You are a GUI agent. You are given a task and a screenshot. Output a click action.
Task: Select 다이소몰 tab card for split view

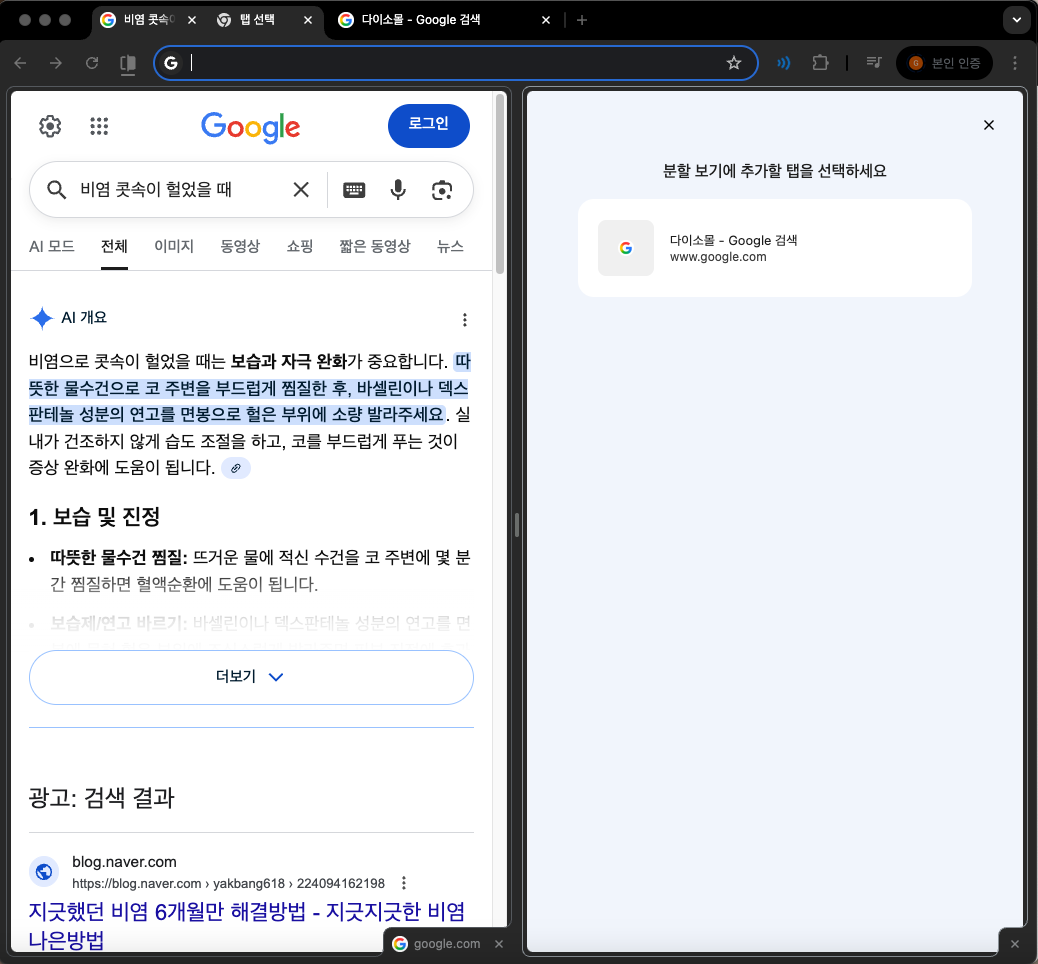point(774,248)
